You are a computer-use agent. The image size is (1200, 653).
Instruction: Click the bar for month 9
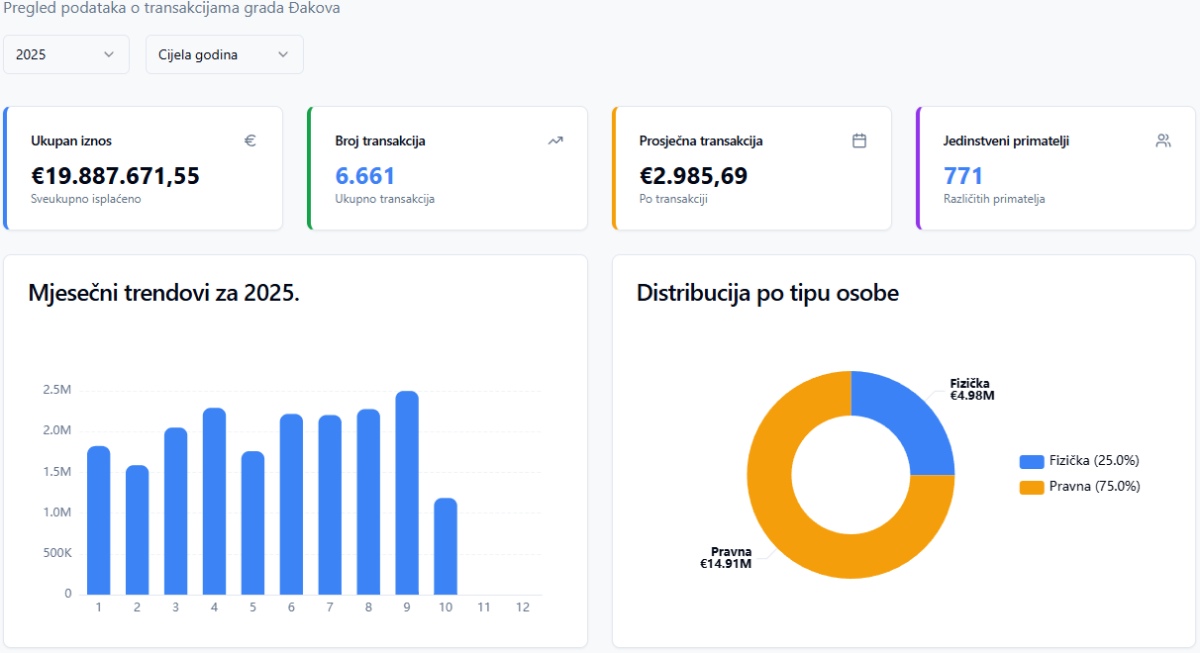(x=407, y=493)
